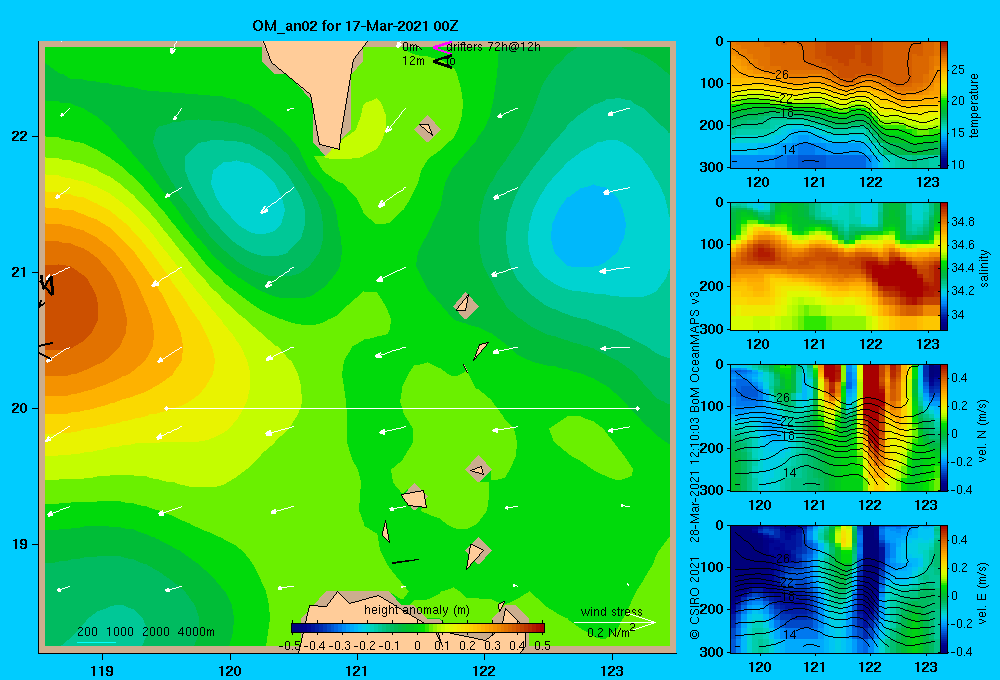Click latitude label 19 on the main map axis
The height and width of the screenshot is (680, 1000).
click(x=20, y=544)
